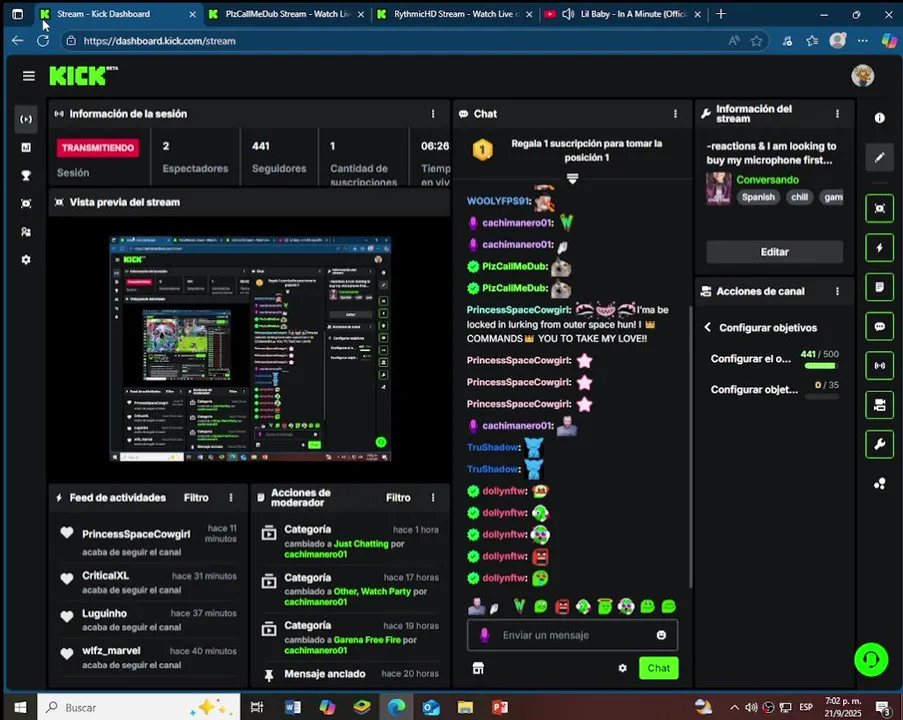This screenshot has width=903, height=720.
Task: Click the Windows Buscar search box
Action: pos(138,707)
